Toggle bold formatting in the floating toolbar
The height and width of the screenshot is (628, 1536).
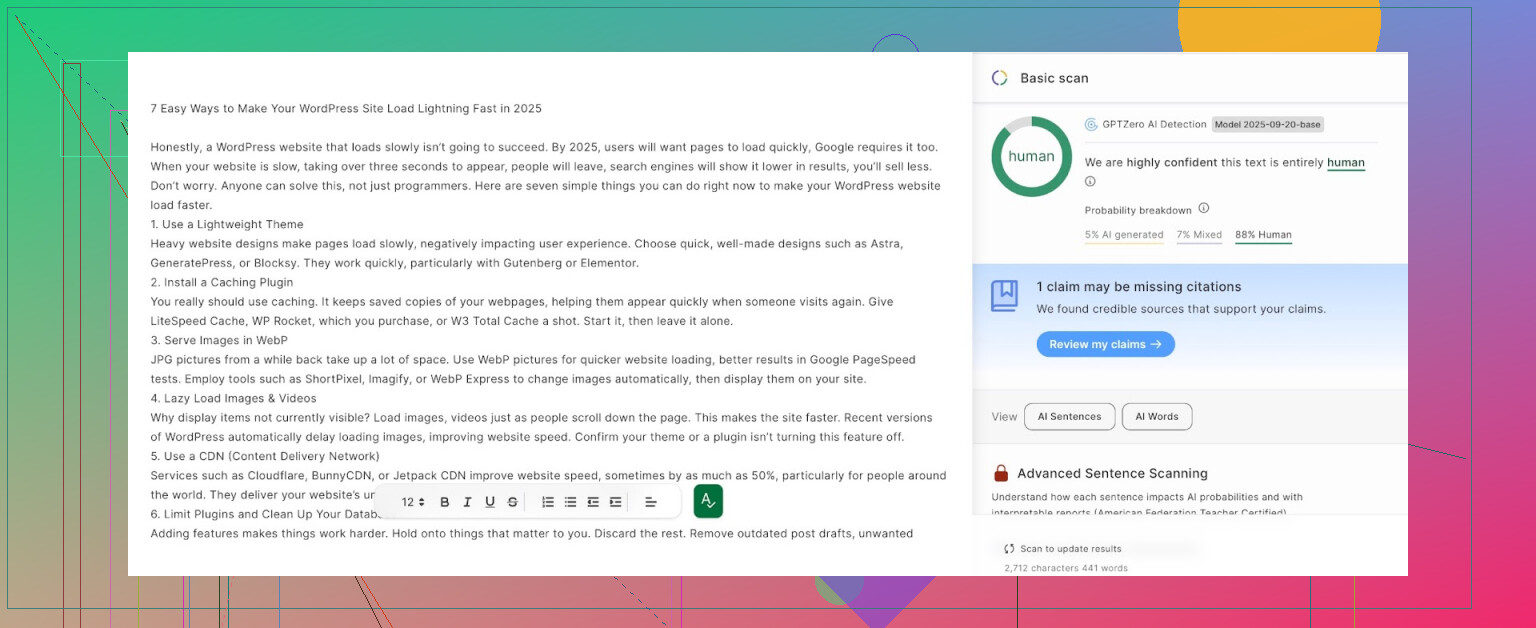[444, 502]
